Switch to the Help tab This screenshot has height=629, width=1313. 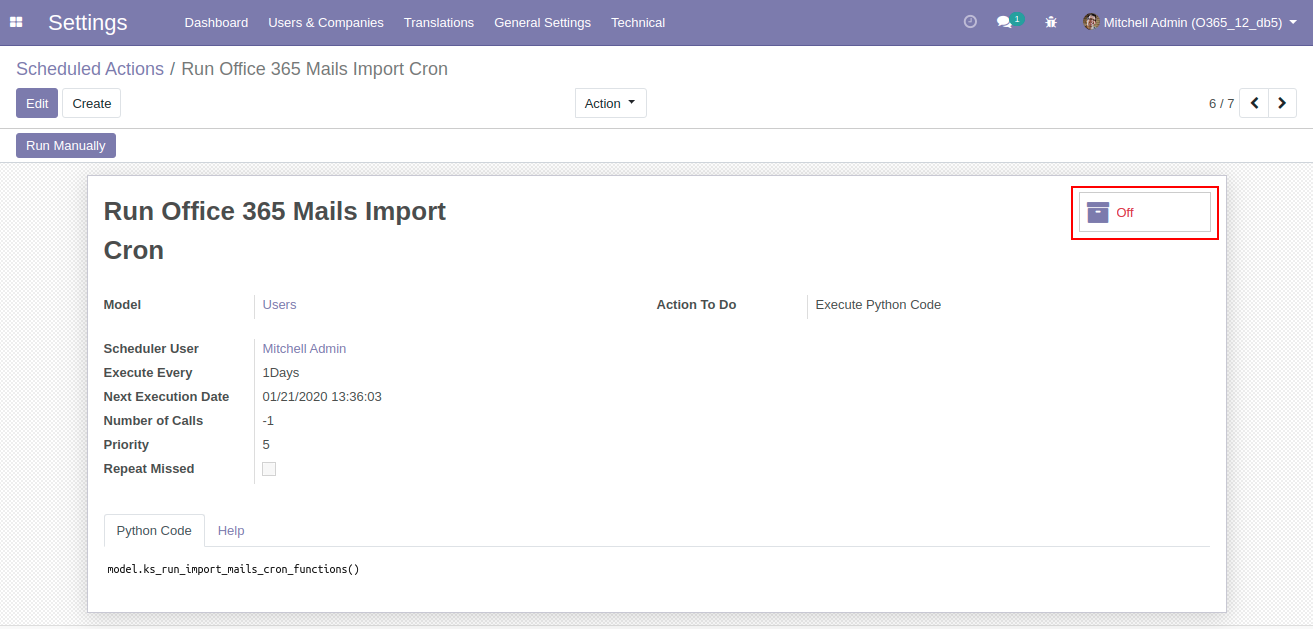231,531
